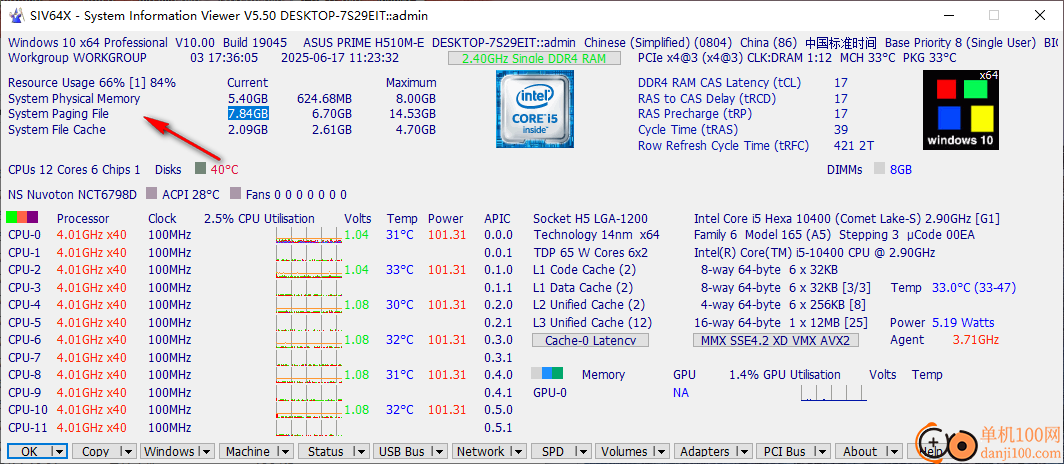Click the ACPI 28°C reading
The image size is (1064, 464).
pos(191,195)
